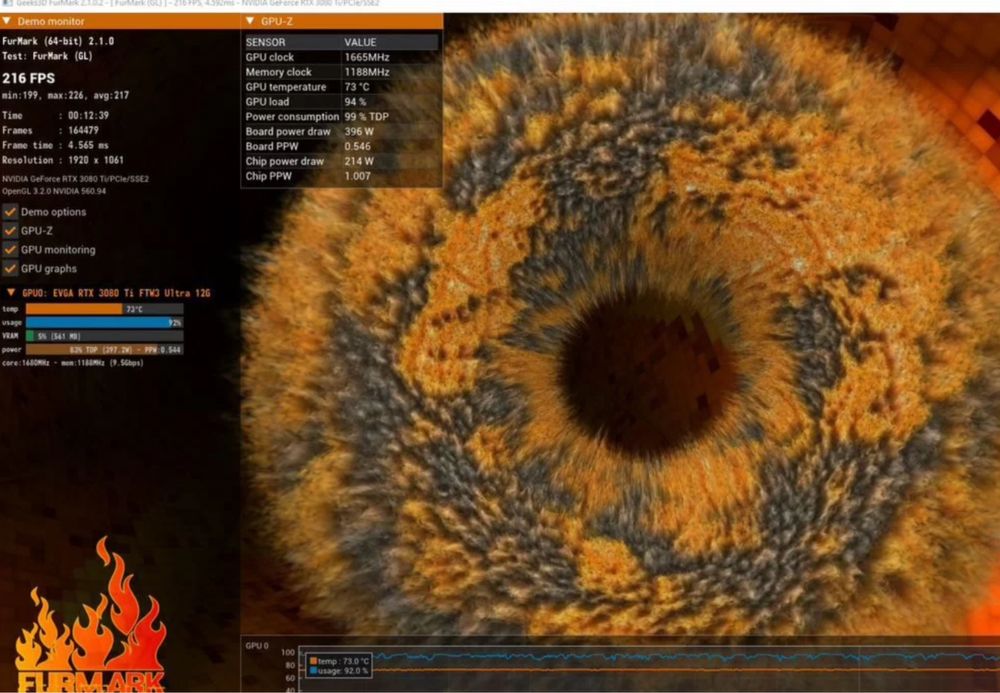Collapse the Demo monitor panel triangle
This screenshot has height=693, width=1000.
(6, 21)
